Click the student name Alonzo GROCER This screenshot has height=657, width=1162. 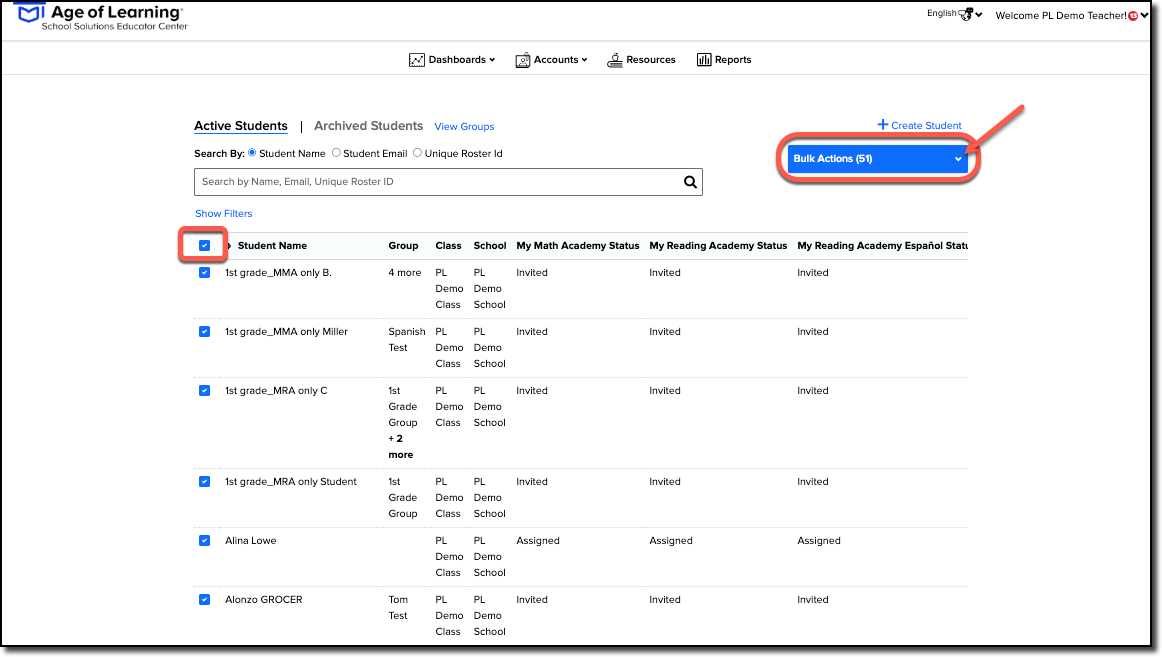[x=264, y=600]
